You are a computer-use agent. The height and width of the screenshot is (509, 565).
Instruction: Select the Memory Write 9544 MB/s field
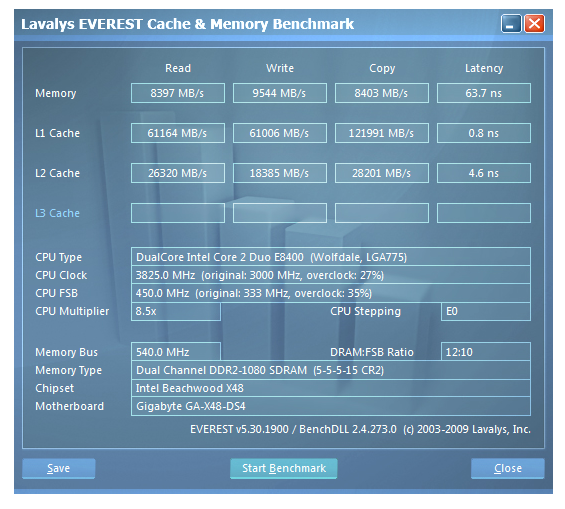click(280, 93)
